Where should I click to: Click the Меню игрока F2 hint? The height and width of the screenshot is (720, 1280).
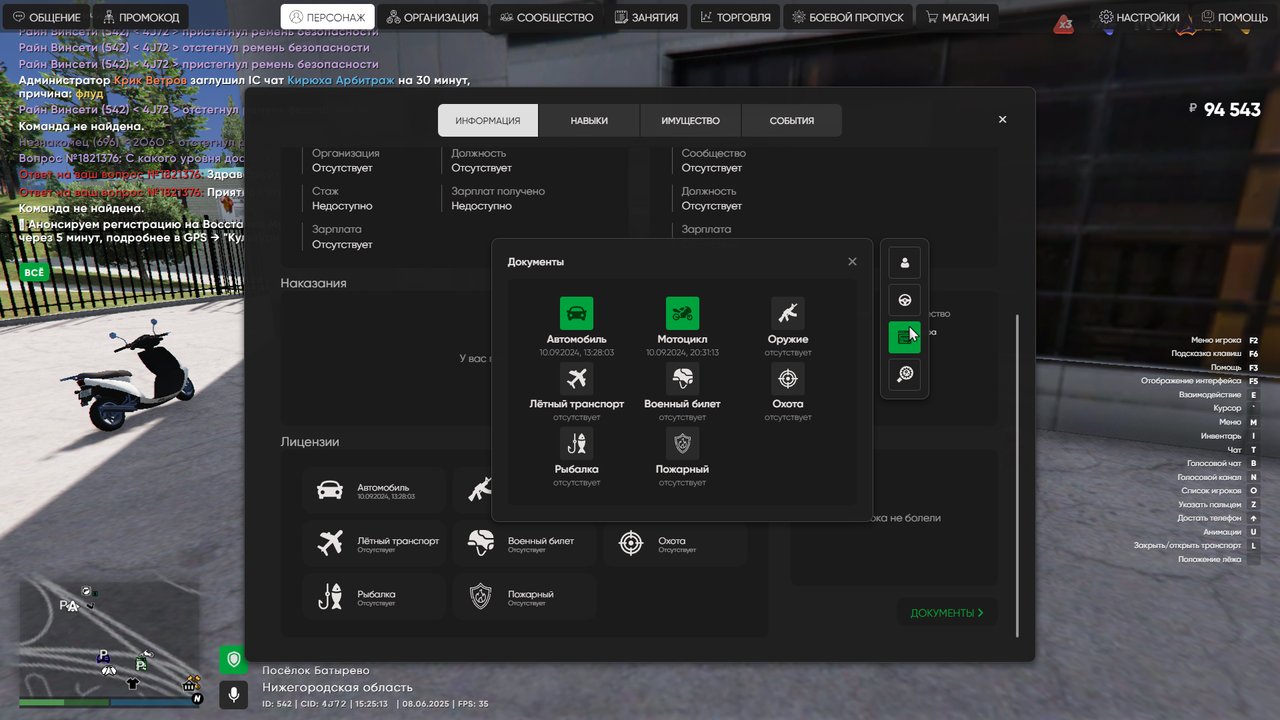click(1224, 340)
